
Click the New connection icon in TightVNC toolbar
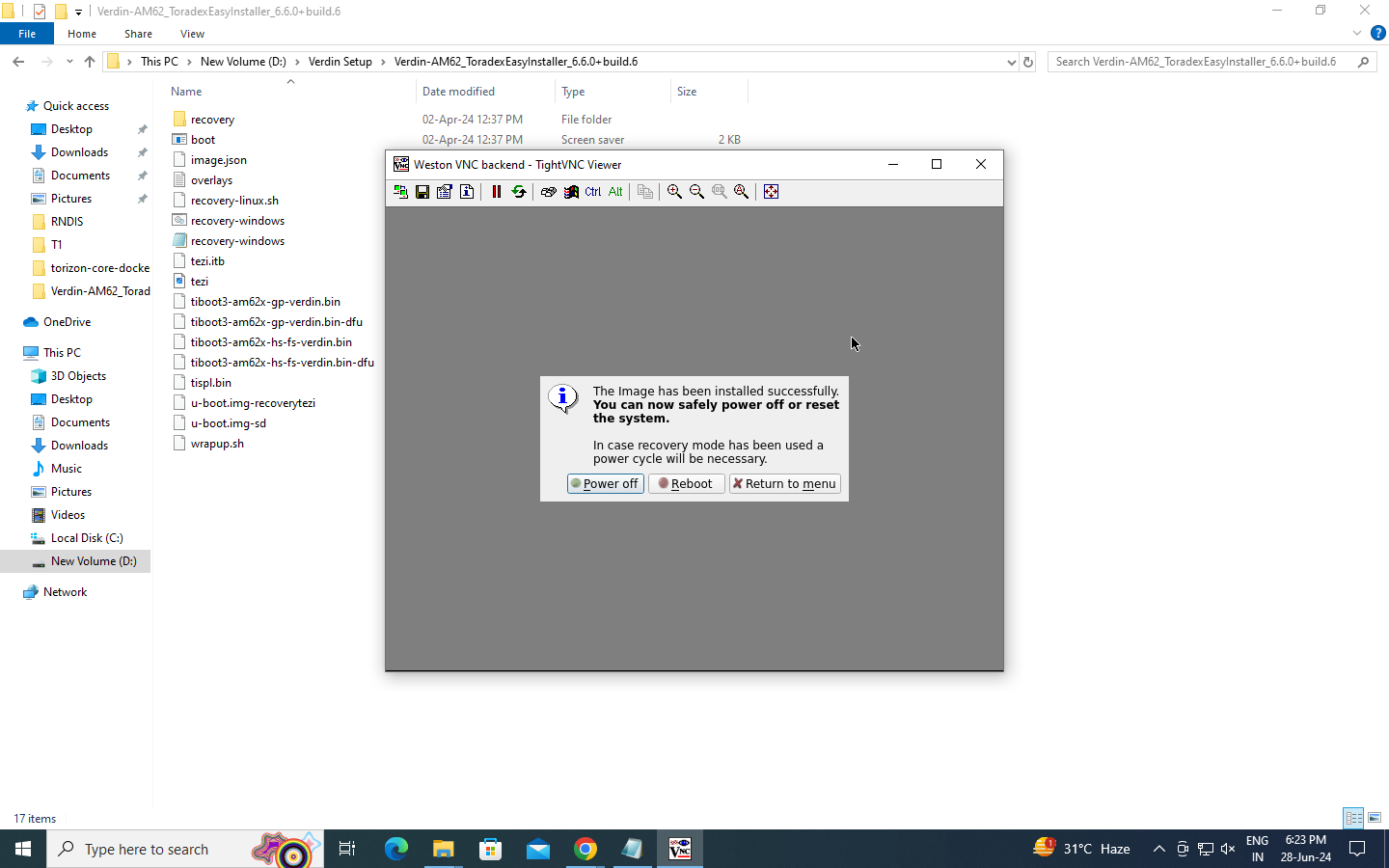[400, 192]
